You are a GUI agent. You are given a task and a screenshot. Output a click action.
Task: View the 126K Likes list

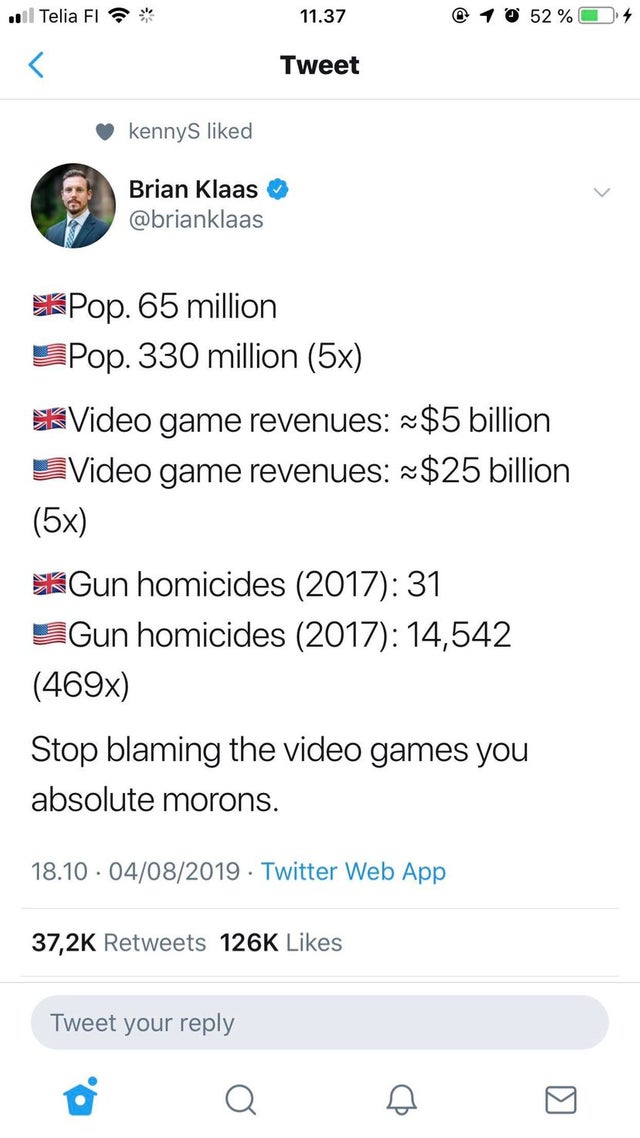[280, 942]
